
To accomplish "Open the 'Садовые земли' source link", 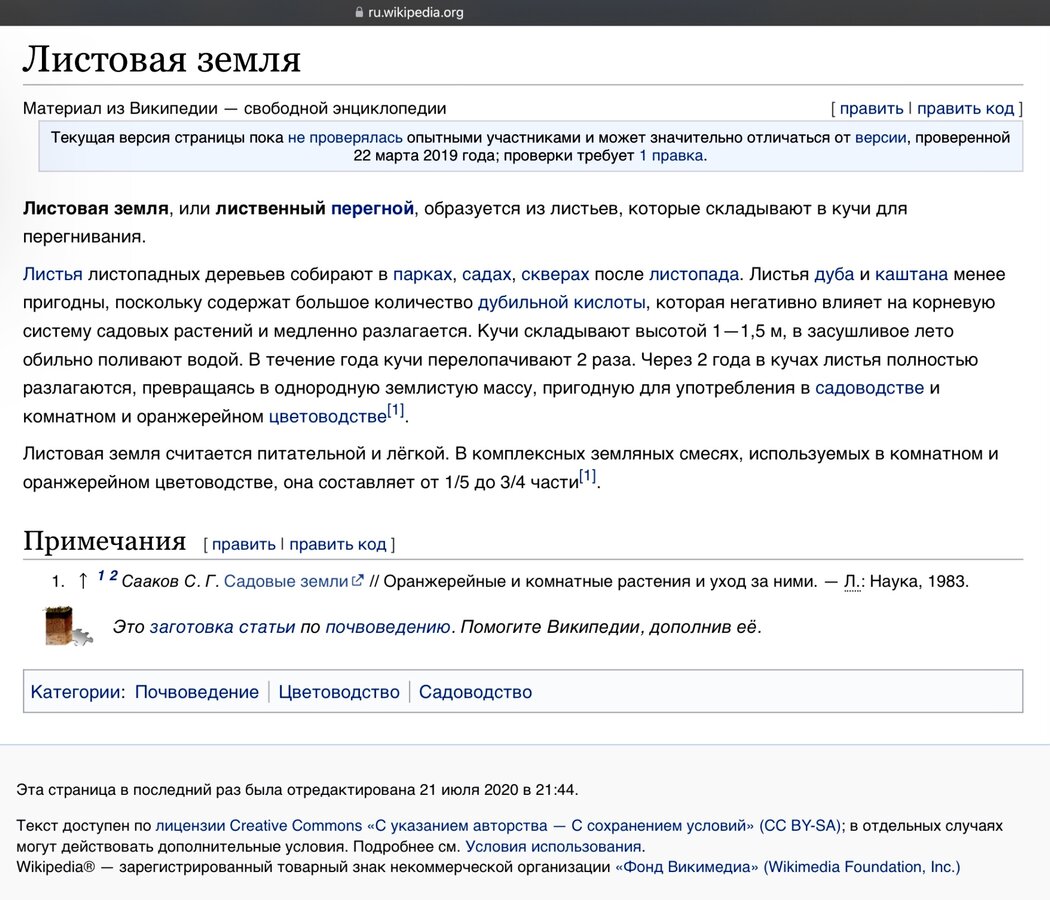I will point(286,581).
